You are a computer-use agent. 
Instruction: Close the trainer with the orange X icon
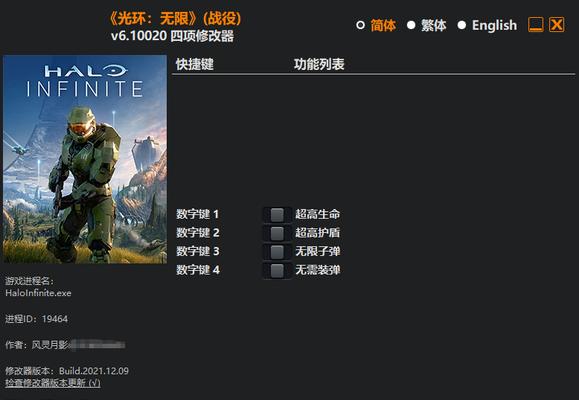coord(556,25)
